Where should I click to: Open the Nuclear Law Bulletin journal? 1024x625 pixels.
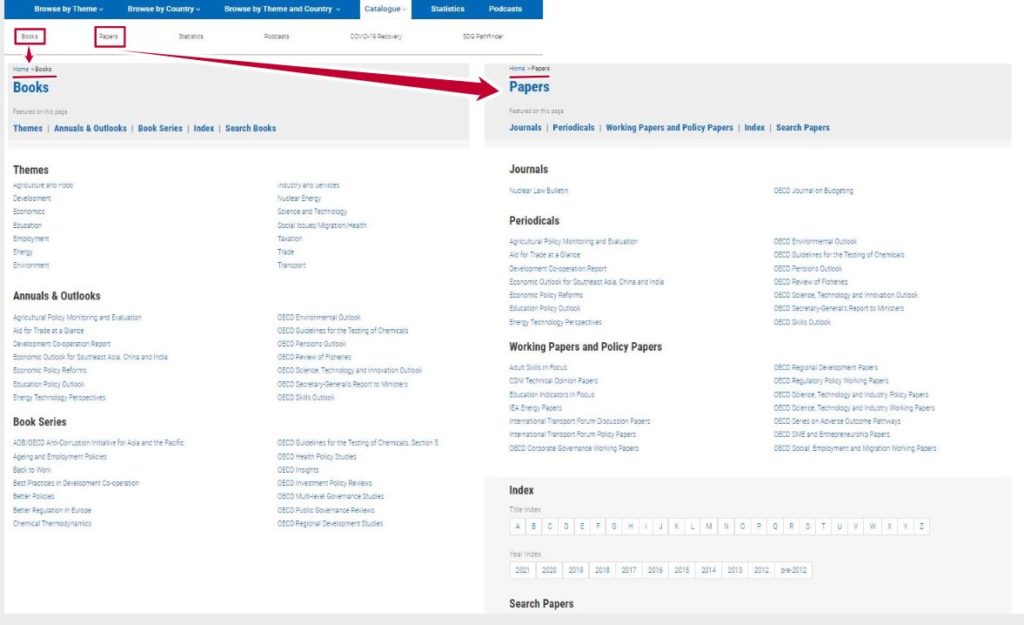(x=538, y=190)
